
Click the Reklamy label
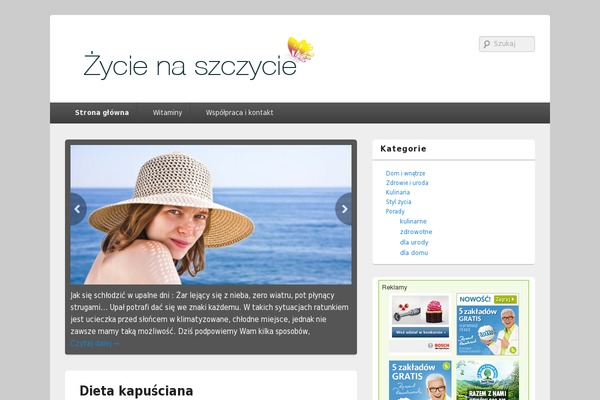[394, 287]
